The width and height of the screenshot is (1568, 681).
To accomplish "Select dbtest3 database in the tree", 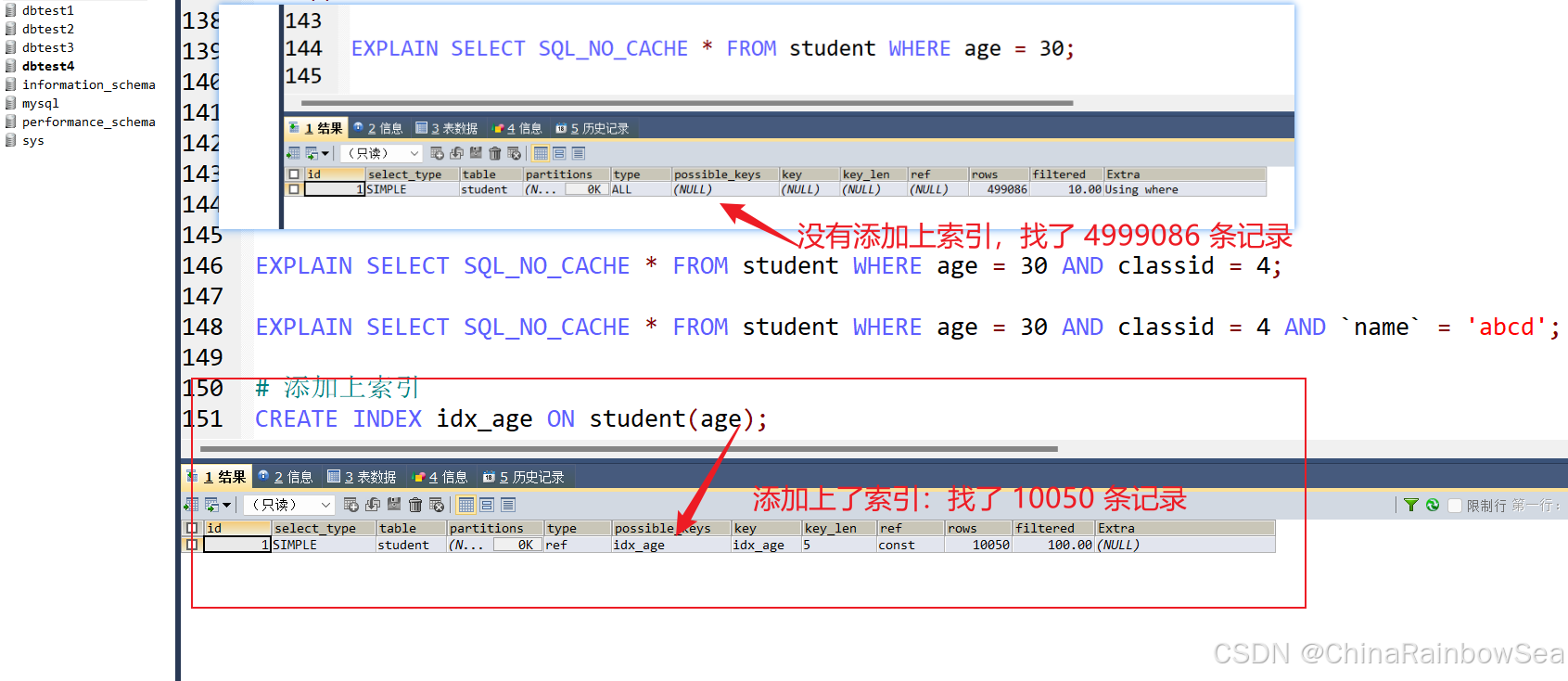I will 48,47.
